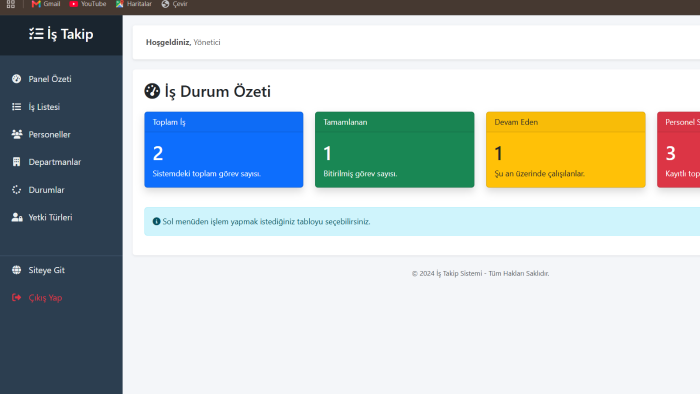700x394 pixels.
Task: Click the İş Listesi list icon
Action: pos(17,107)
